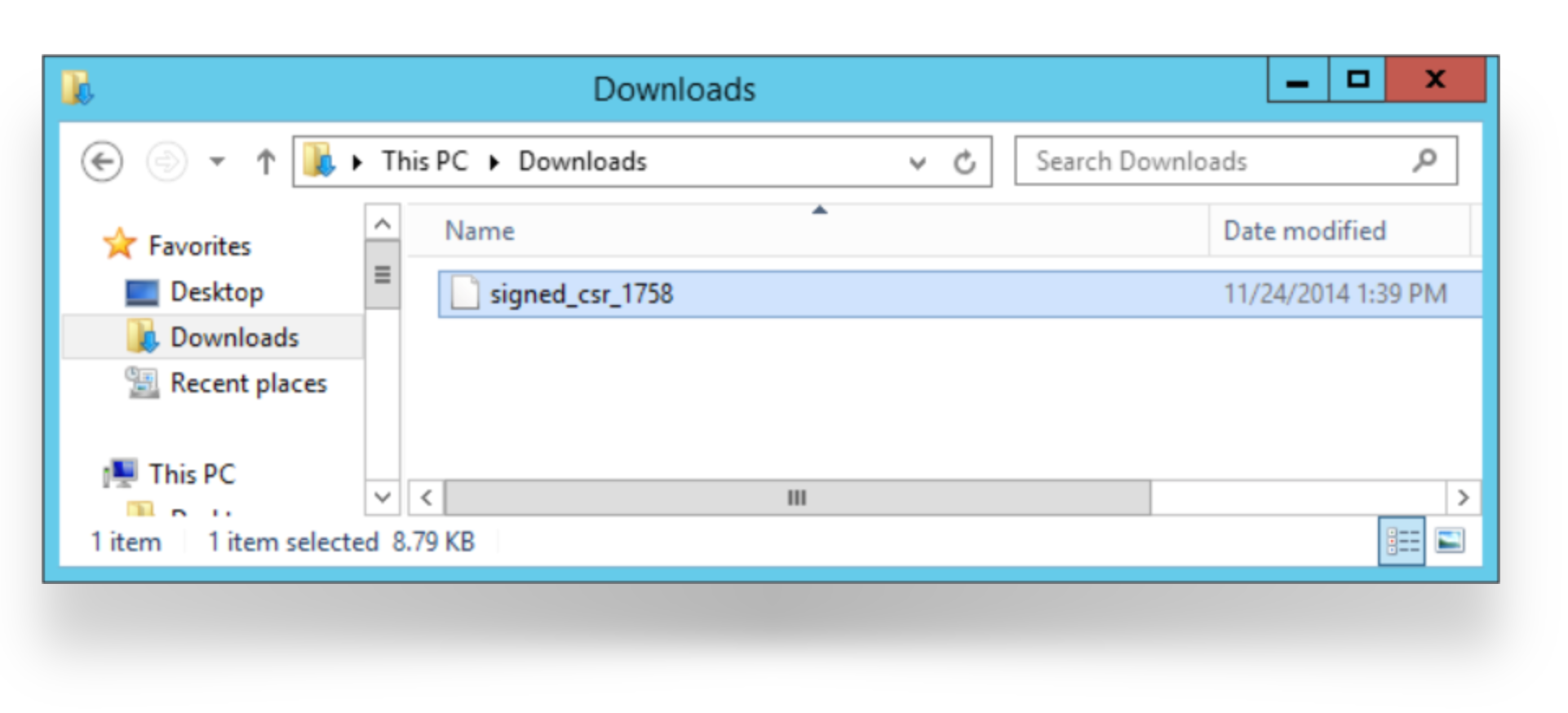Sort files by Name column
1568x713 pixels.
point(480,232)
